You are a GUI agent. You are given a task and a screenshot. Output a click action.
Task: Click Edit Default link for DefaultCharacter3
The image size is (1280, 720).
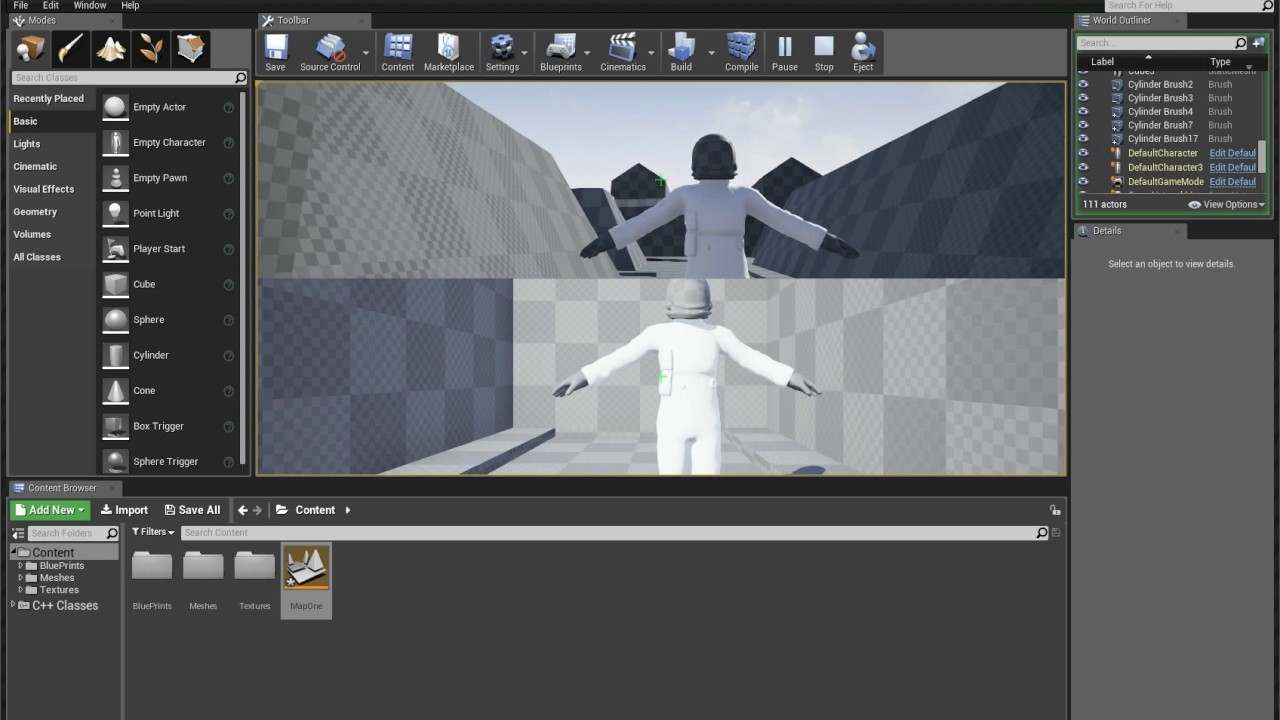[x=1232, y=167]
